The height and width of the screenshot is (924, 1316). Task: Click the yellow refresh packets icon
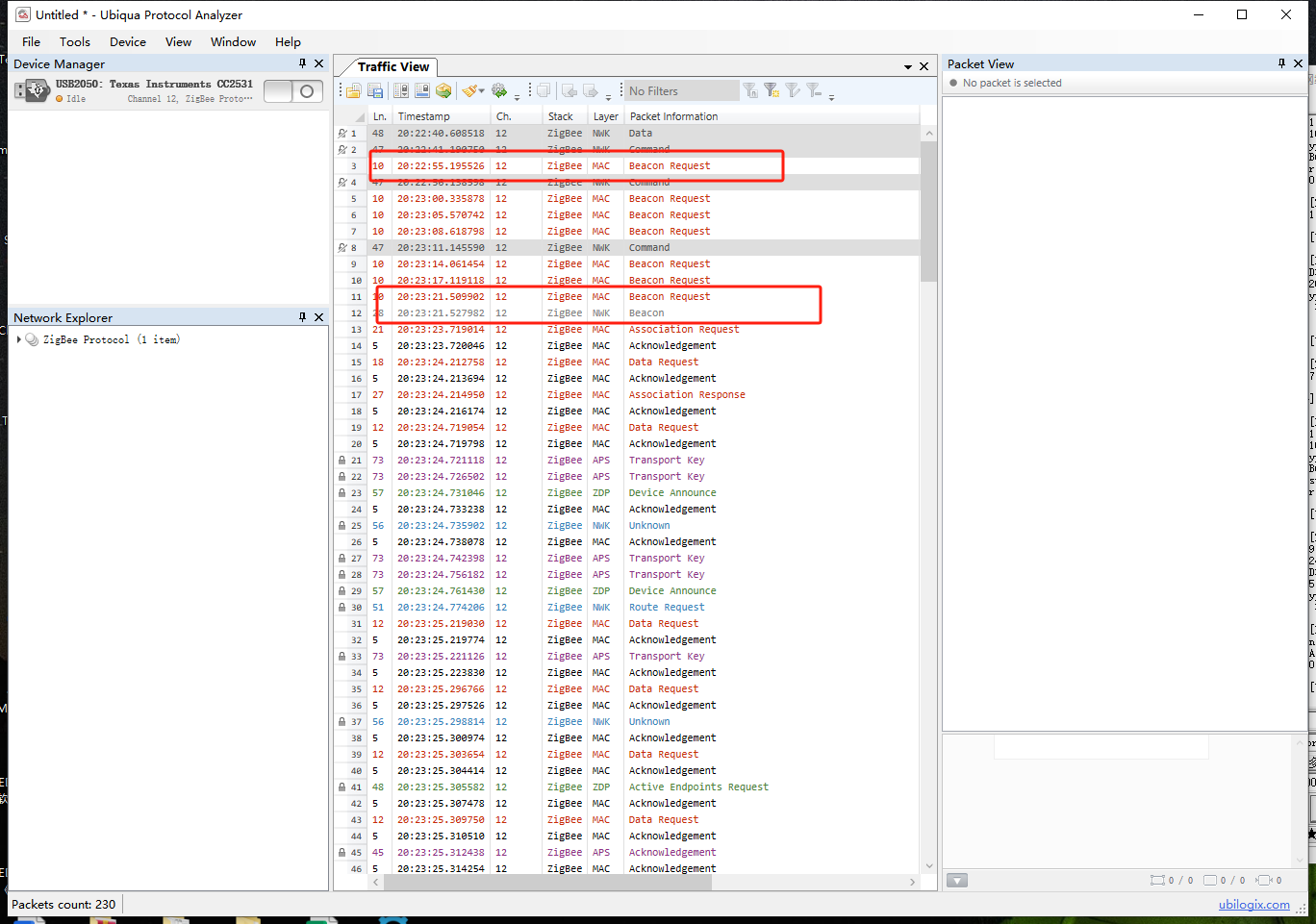[x=443, y=90]
